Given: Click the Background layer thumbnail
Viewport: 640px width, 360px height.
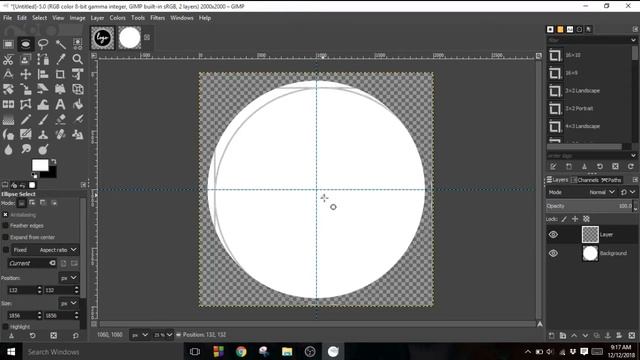Looking at the screenshot, I should (x=590, y=253).
